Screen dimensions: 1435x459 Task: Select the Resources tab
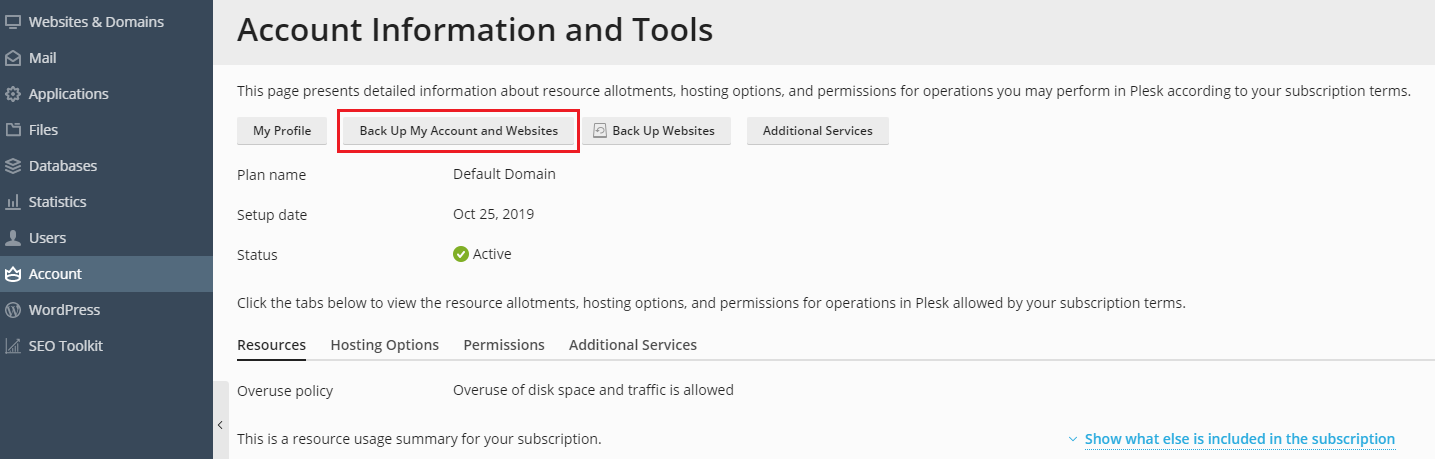pos(271,345)
